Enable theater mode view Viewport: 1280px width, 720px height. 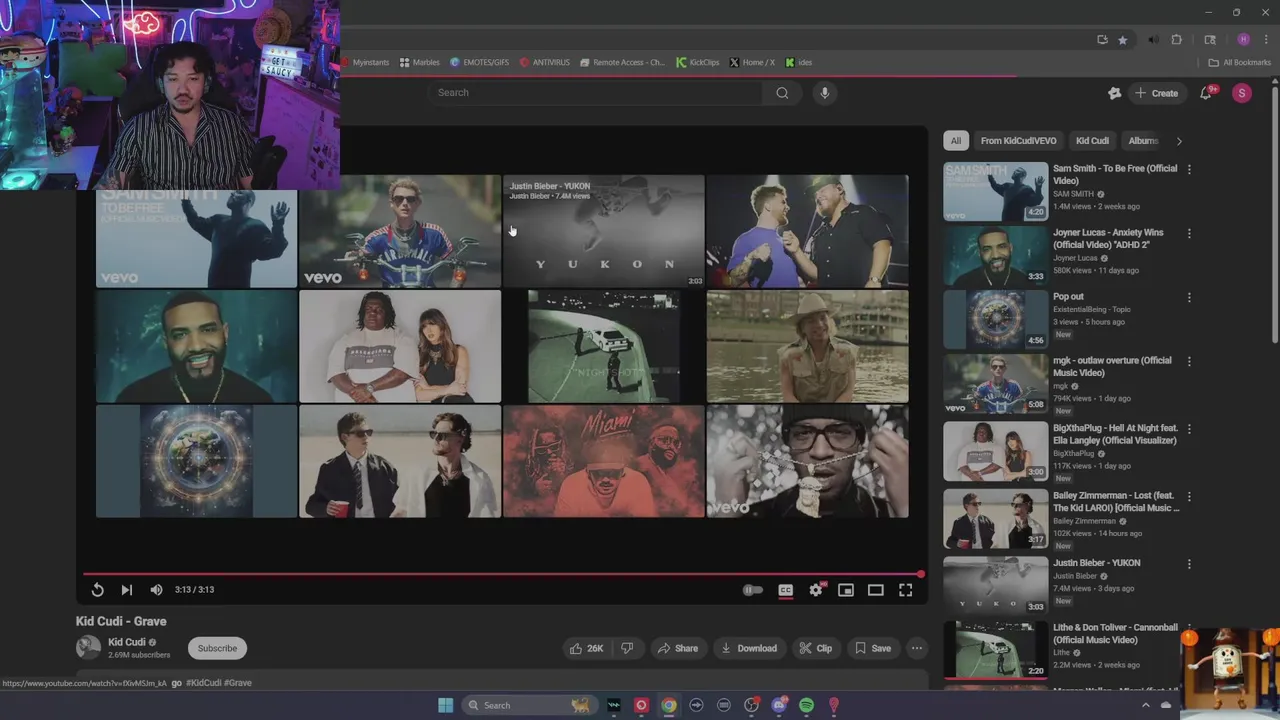click(876, 590)
